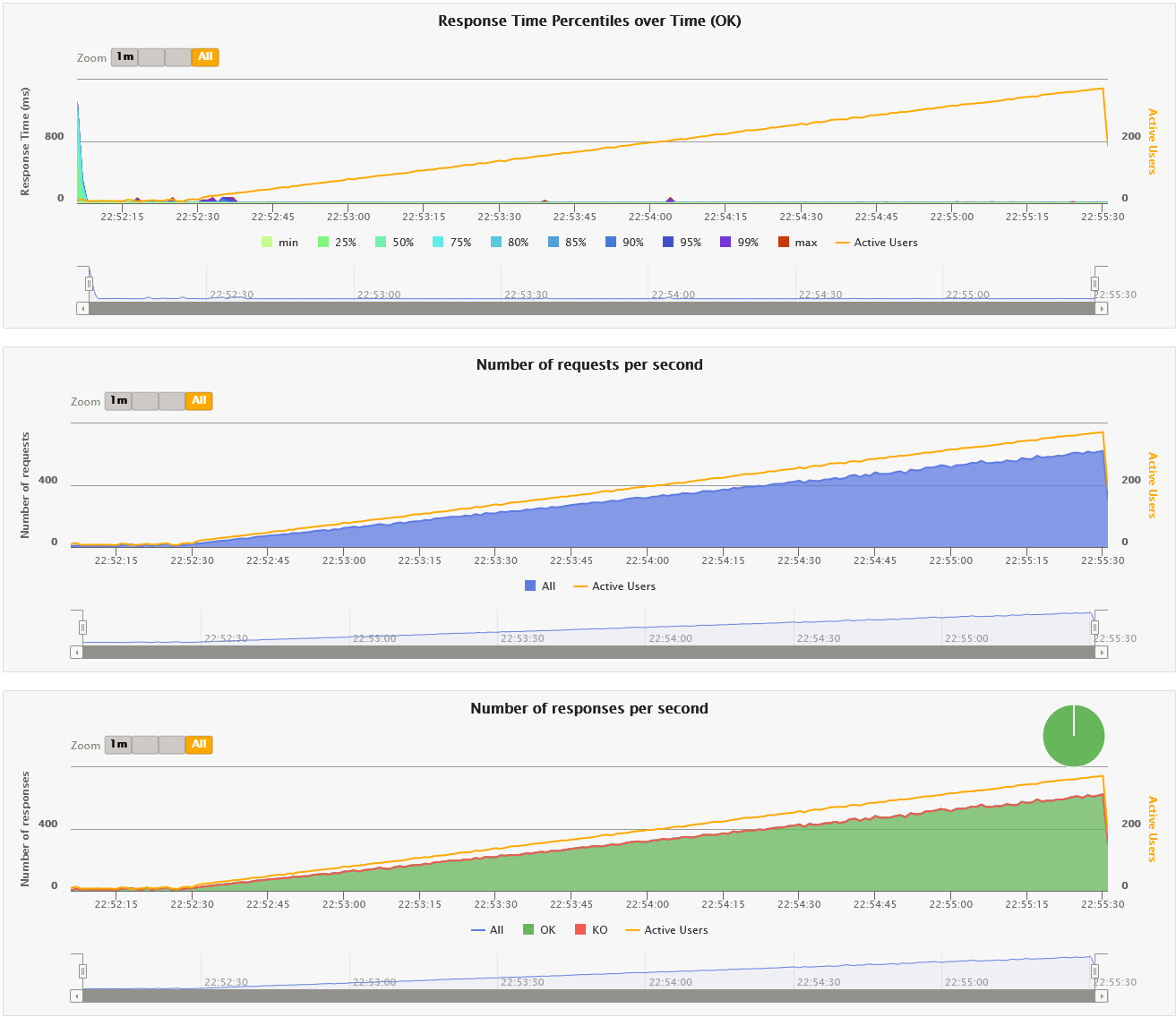Click second blank zoom button in responses chart
Image resolution: width=1176 pixels, height=1017 pixels.
[x=145, y=745]
